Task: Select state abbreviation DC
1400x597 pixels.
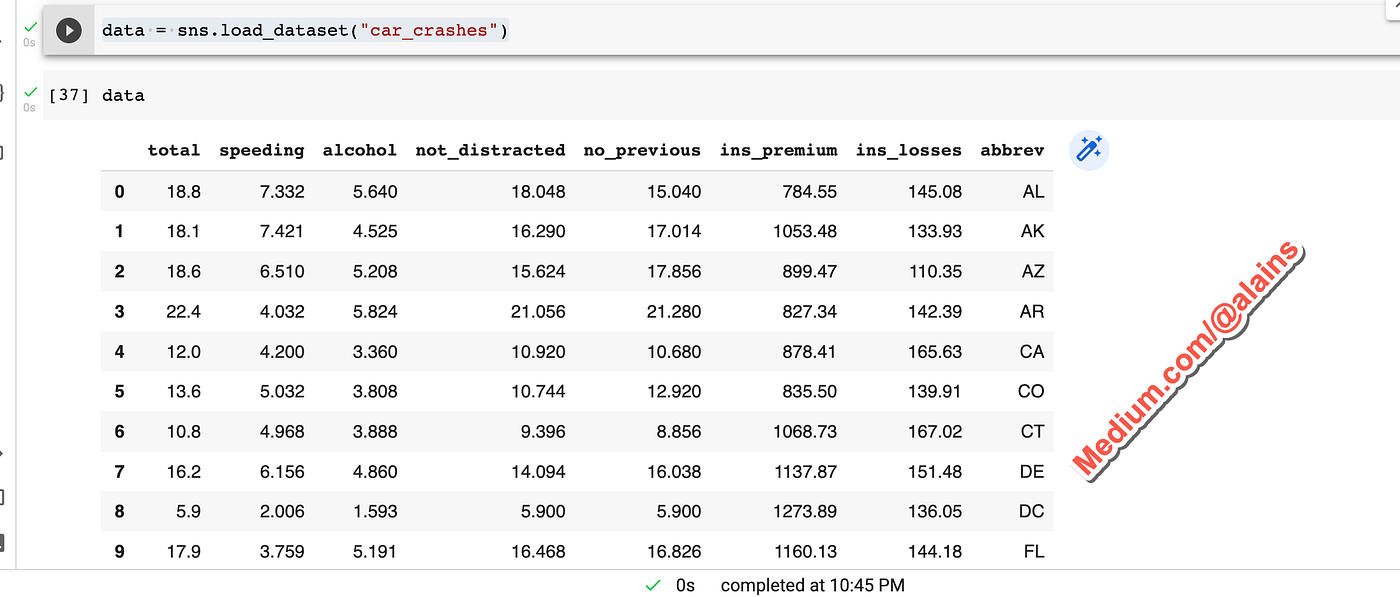Action: tap(1032, 511)
